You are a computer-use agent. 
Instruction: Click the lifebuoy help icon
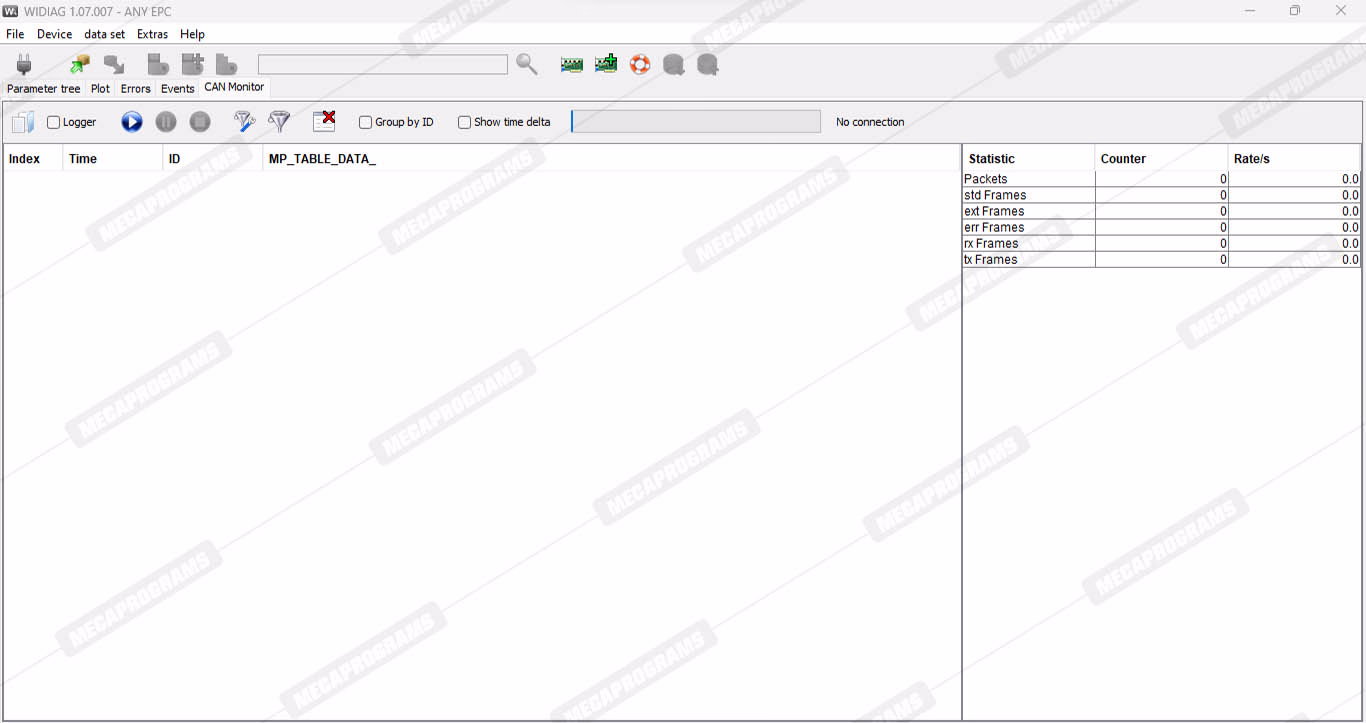coord(640,65)
